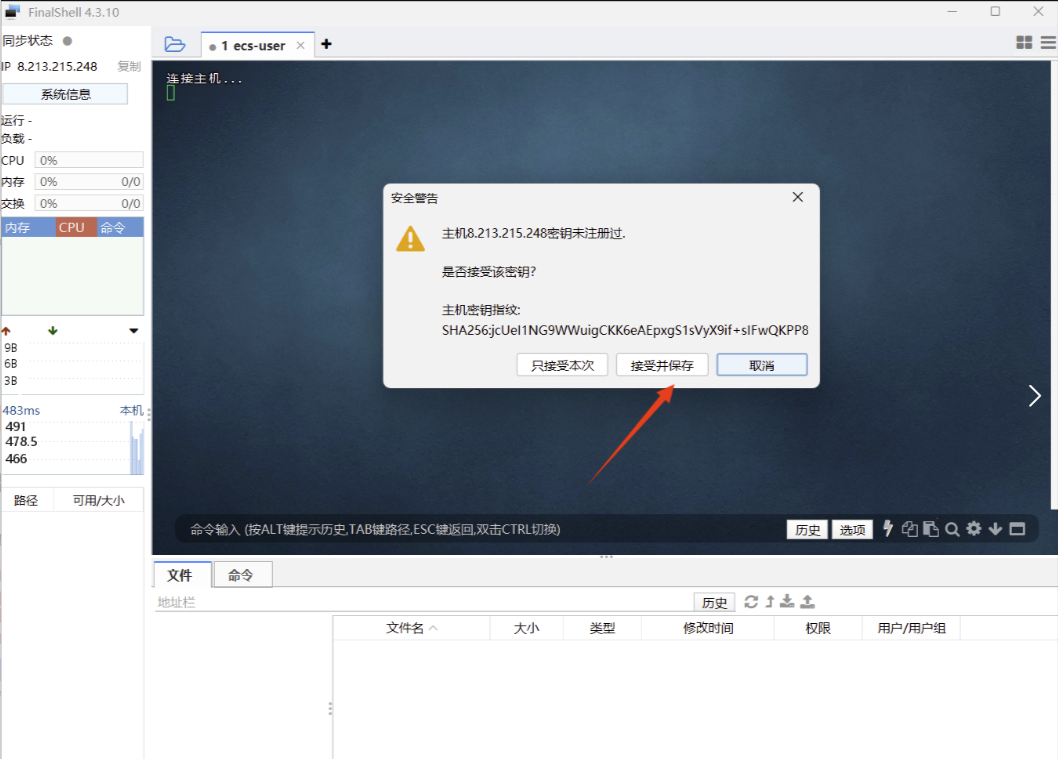
Task: Toggle grid layout view icon at top right
Action: click(1024, 43)
